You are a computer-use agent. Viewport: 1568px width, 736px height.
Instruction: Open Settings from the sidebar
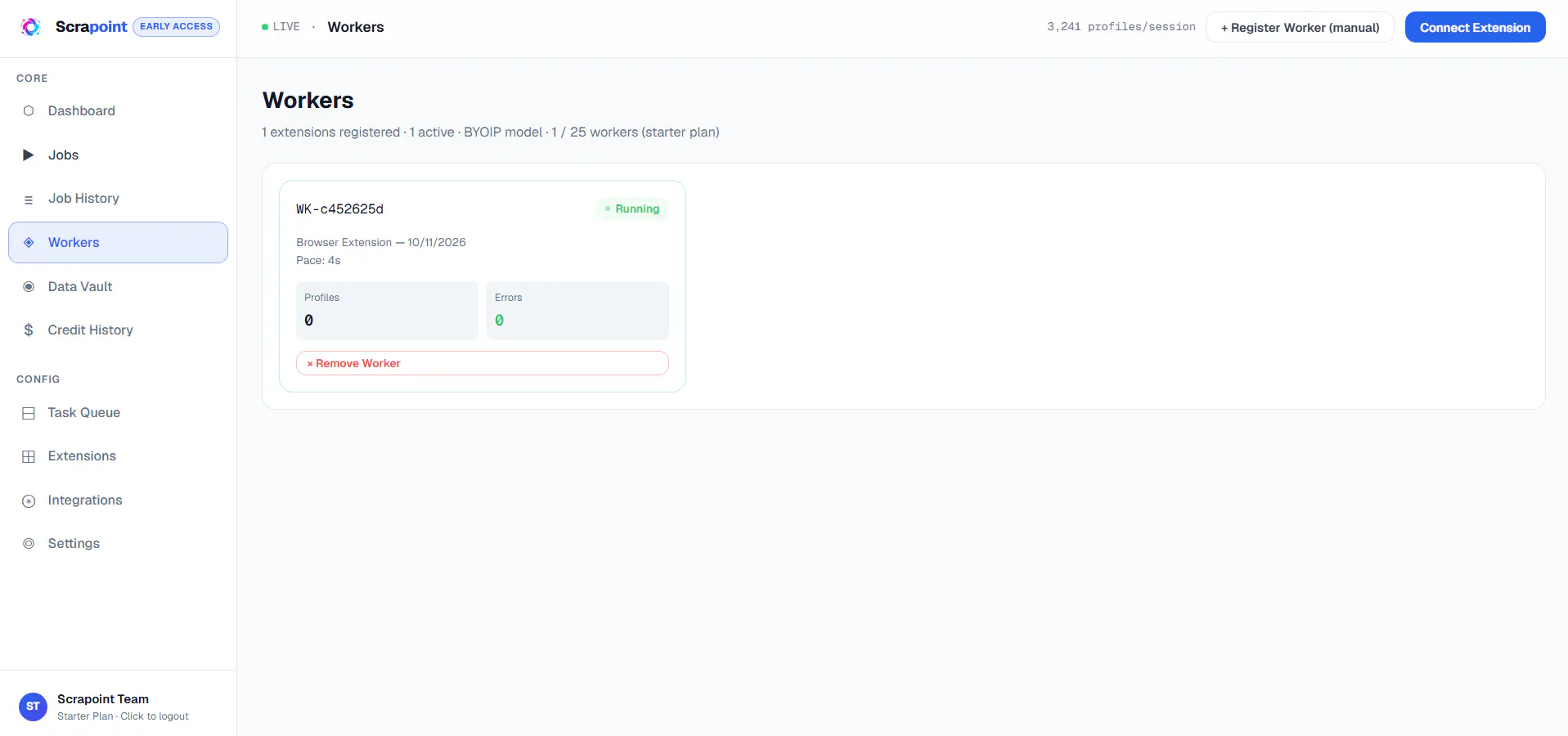[x=119, y=544]
